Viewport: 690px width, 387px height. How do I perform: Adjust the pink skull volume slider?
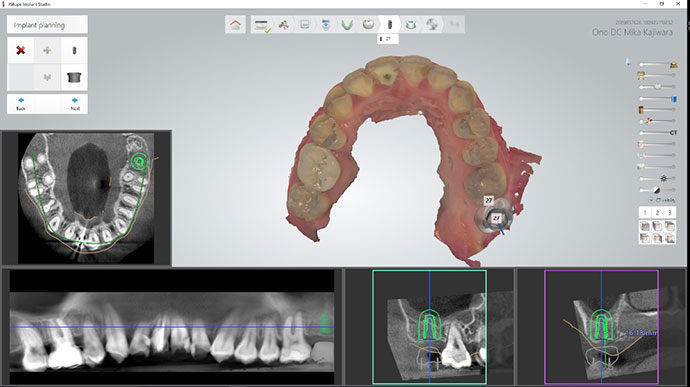(657, 144)
